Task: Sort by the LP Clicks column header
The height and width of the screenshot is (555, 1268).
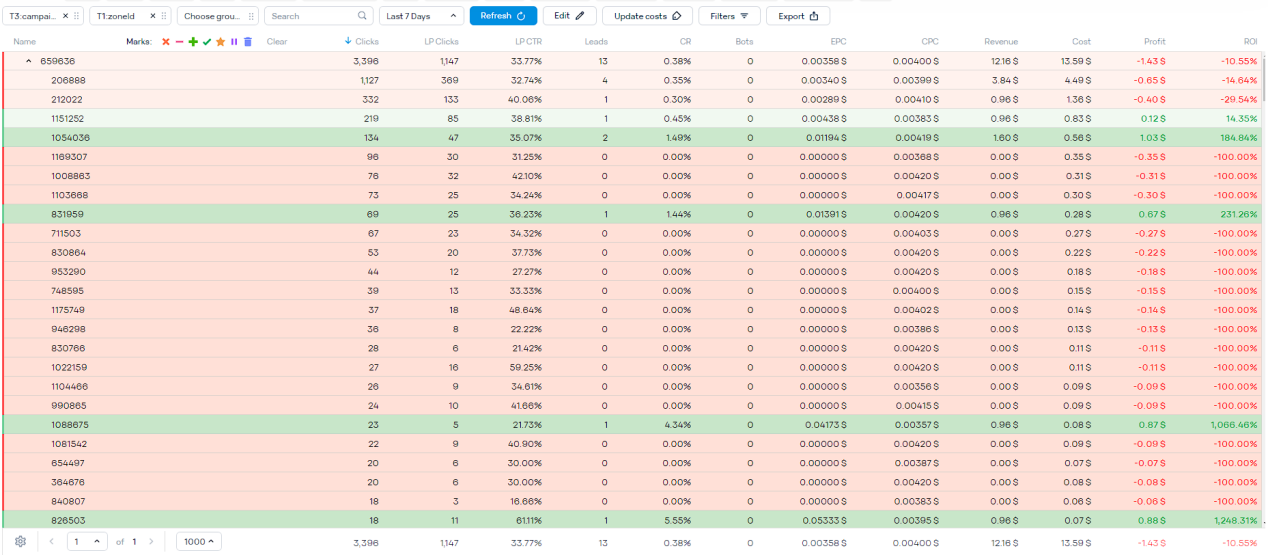Action: pyautogui.click(x=441, y=42)
